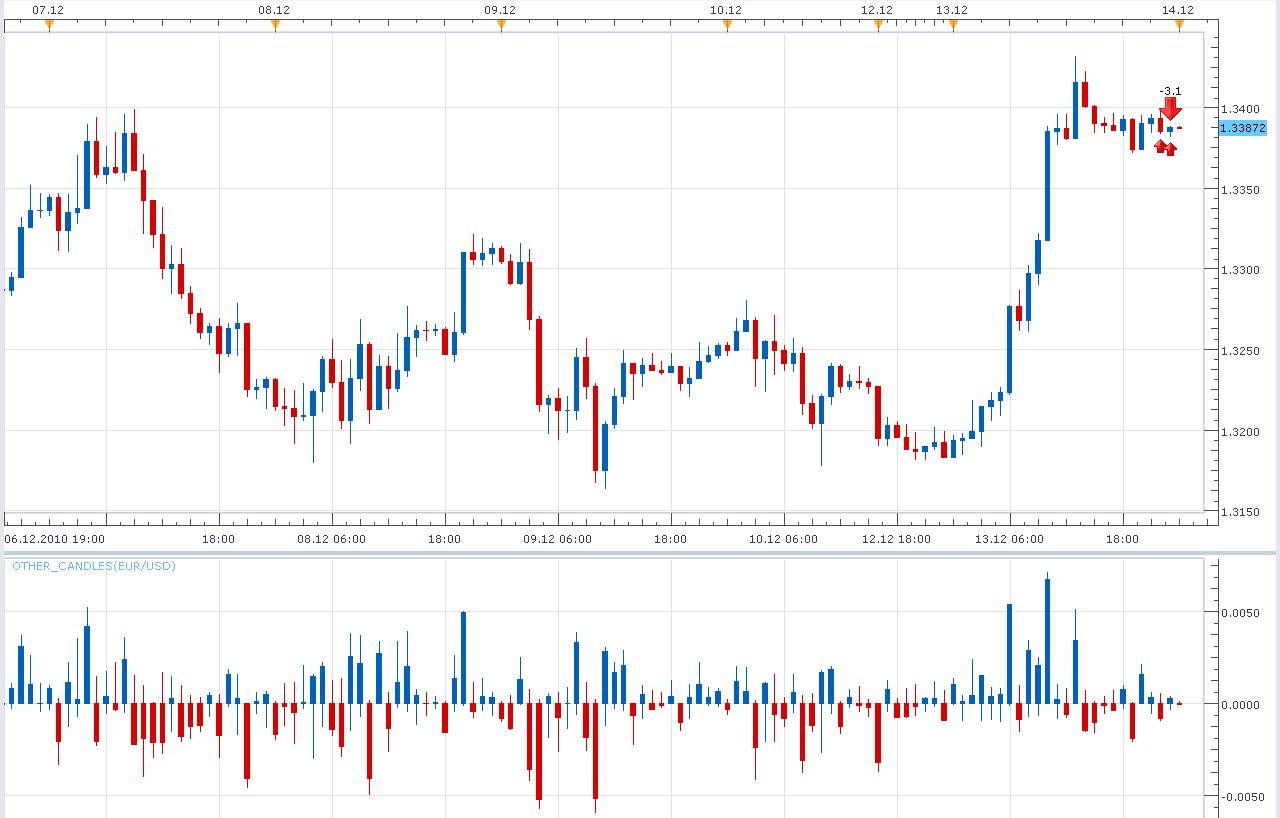
Task: Click the 12.12 18:00 time label
Action: 897,539
